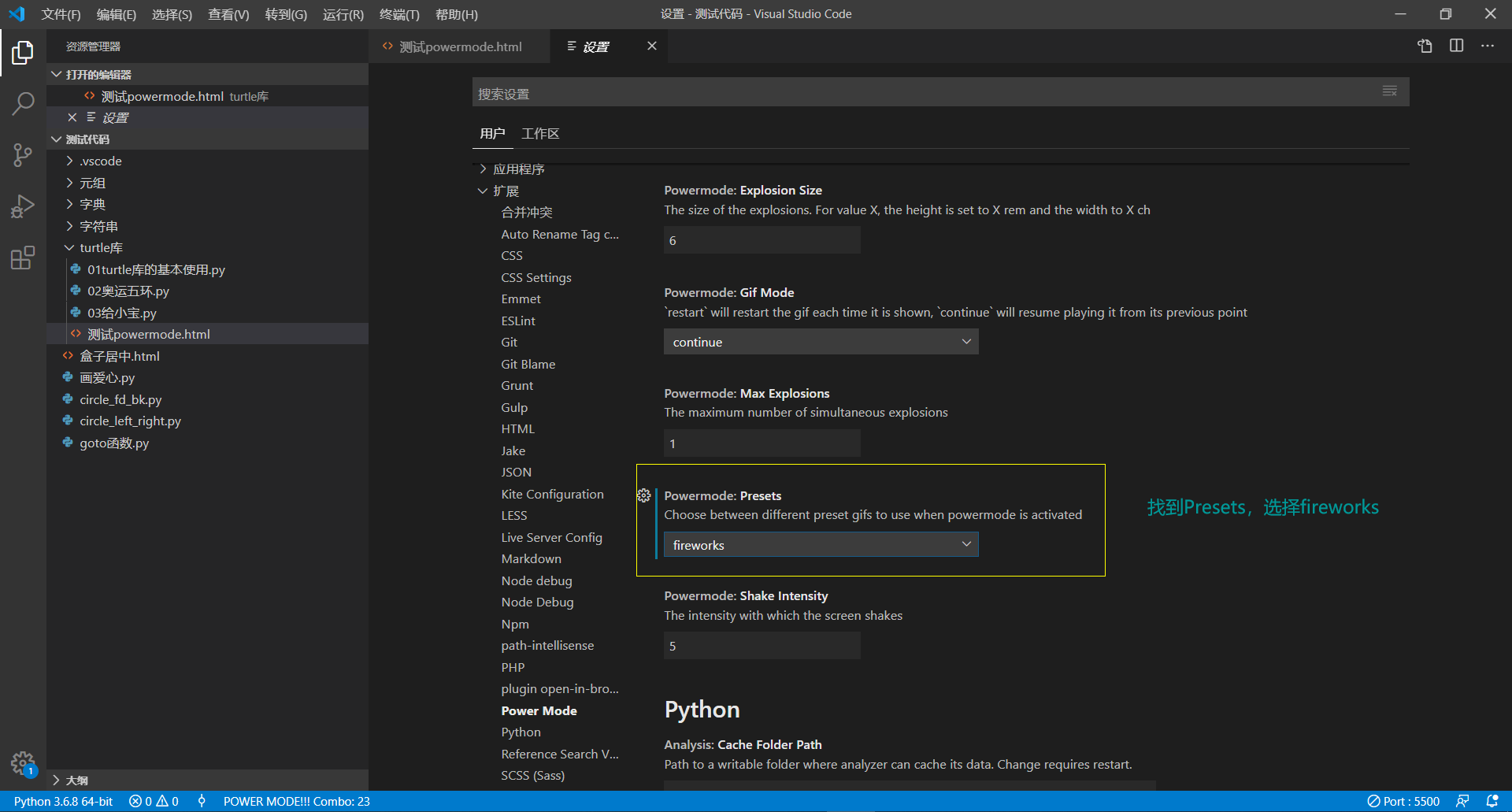Edit Max Explosions value field
This screenshot has width=1512, height=812.
(762, 443)
